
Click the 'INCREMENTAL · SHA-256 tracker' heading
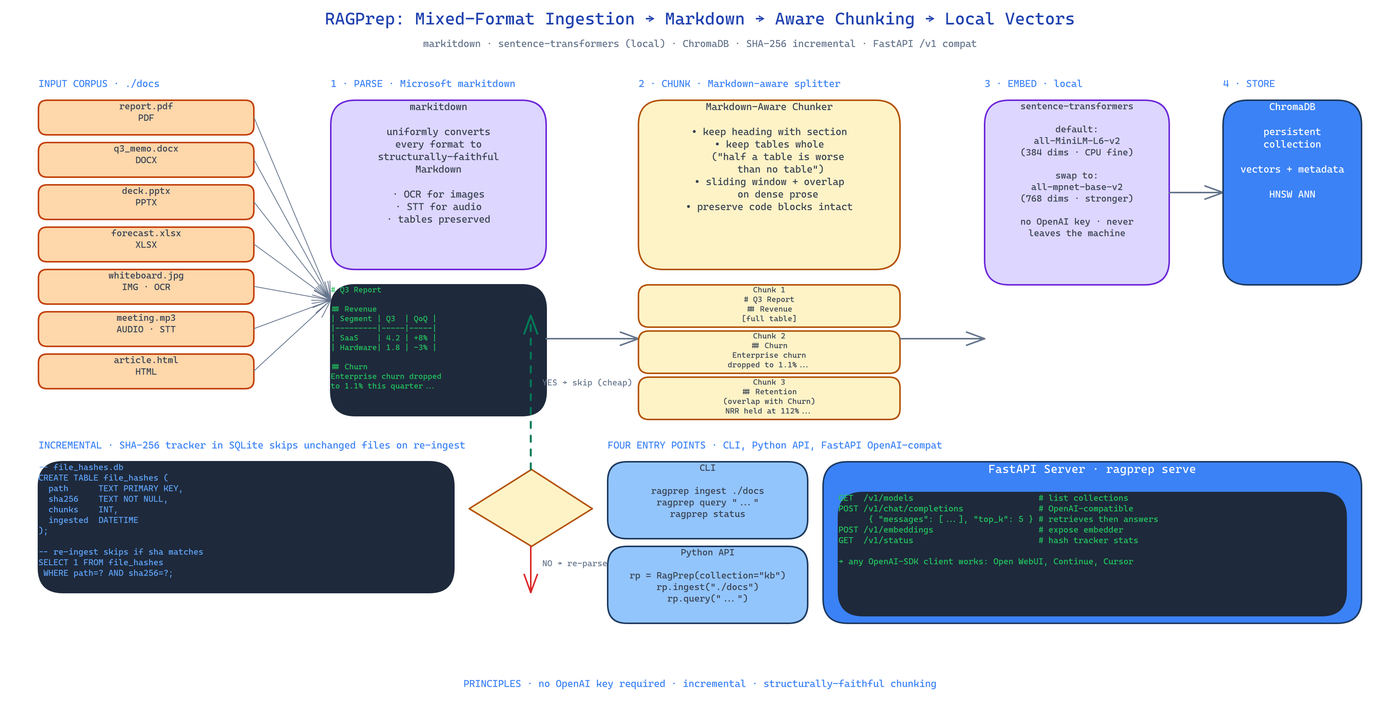(x=251, y=445)
